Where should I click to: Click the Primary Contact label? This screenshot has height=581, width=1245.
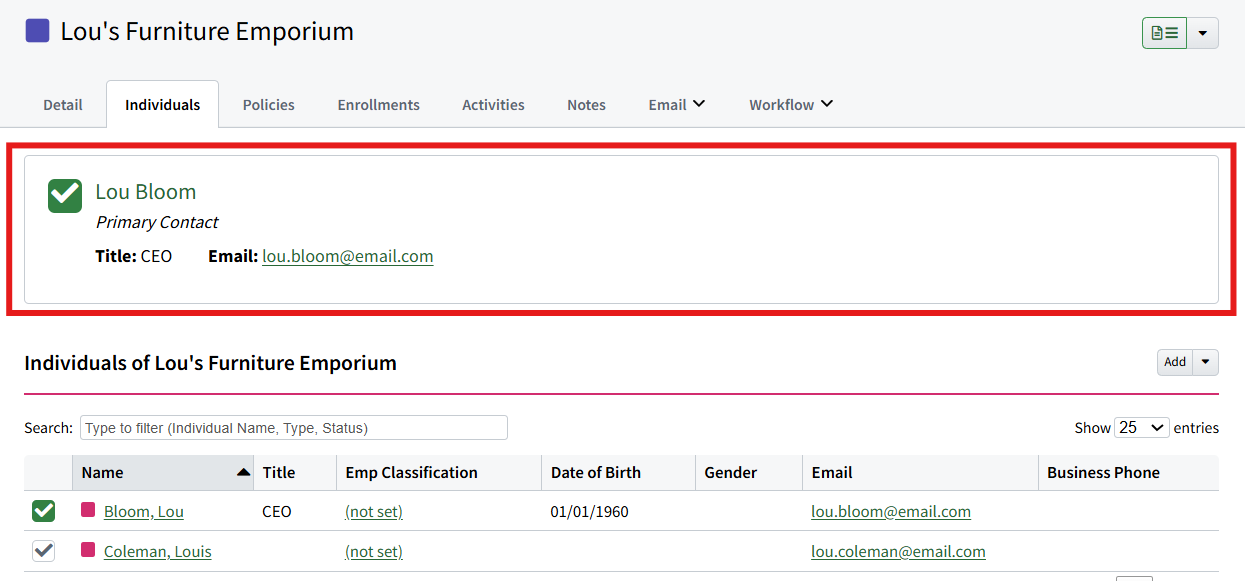point(157,222)
